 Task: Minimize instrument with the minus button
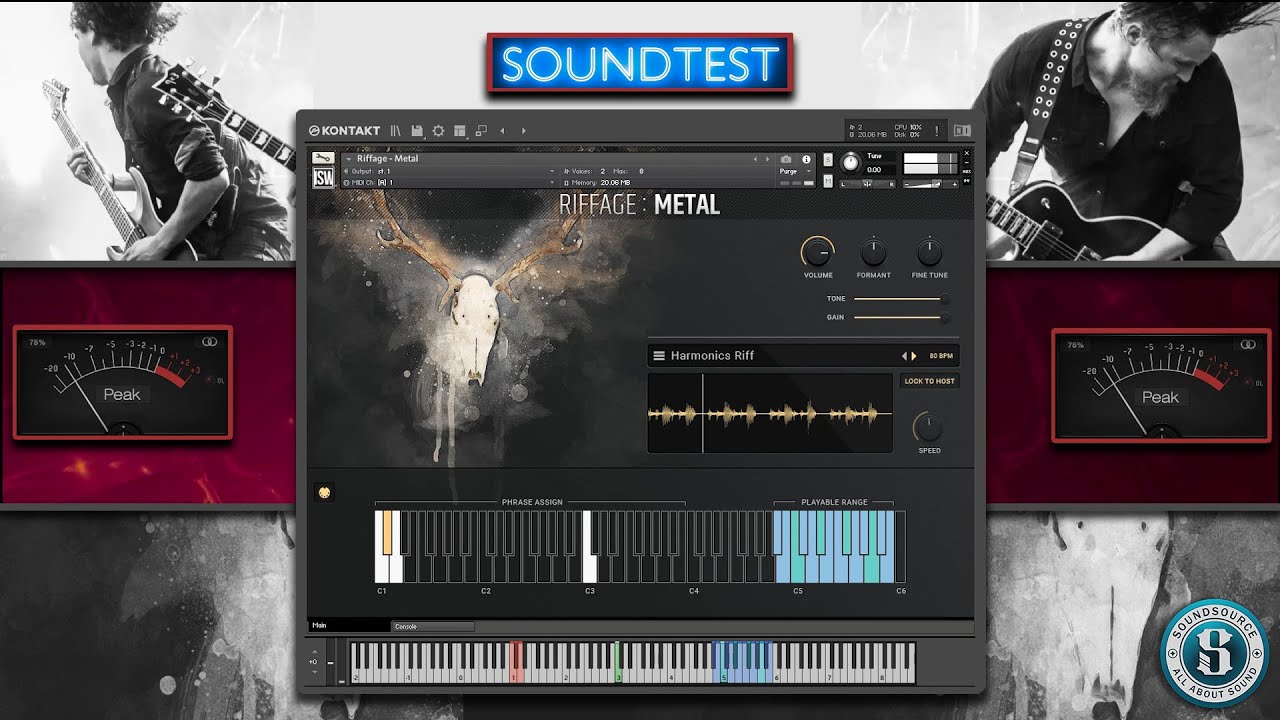click(966, 163)
